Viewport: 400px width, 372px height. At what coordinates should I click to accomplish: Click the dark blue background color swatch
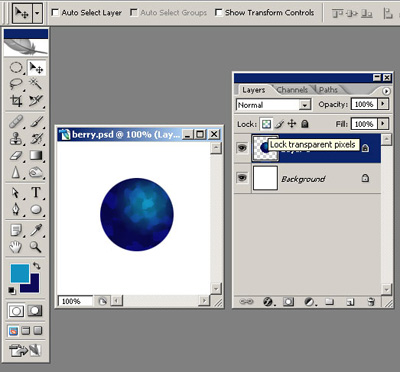33,287
